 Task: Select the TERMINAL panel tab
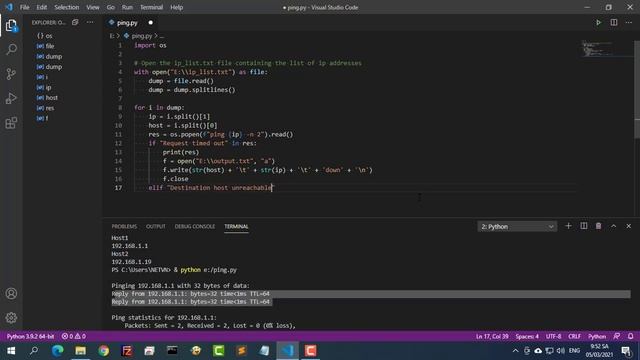coord(236,227)
